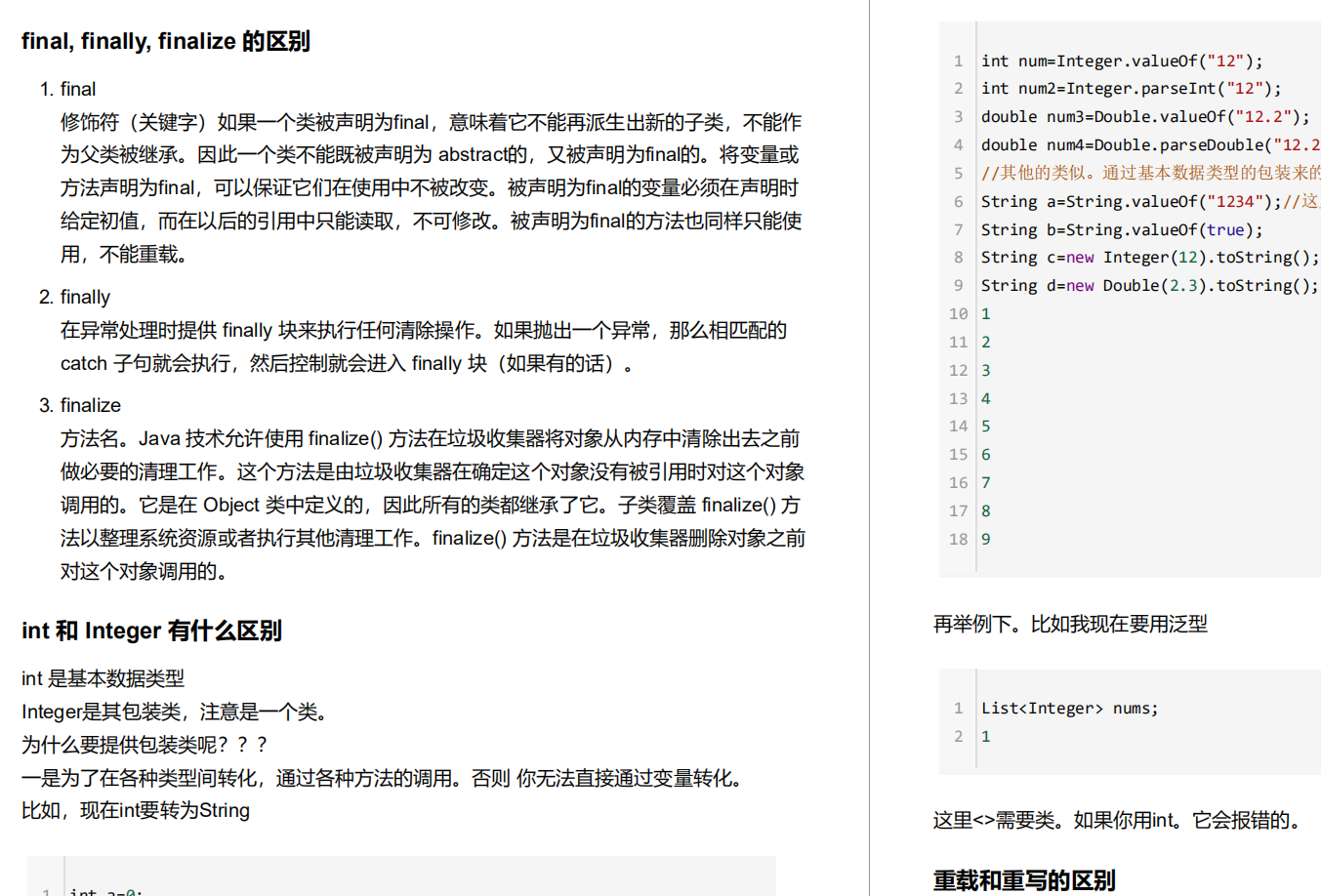Screen dimensions: 1321x896
Task: Click code line 'new Integer(12).toString()'
Action: [1150, 258]
